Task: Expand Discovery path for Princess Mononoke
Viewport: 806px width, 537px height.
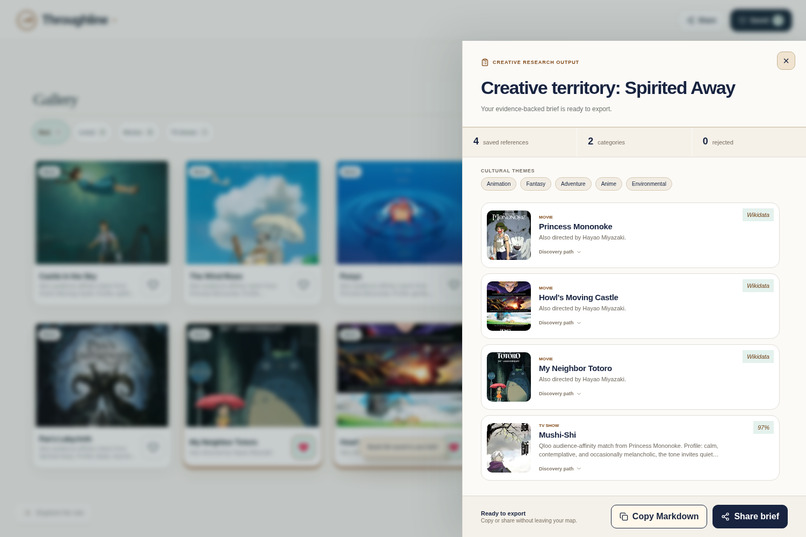Action: tap(559, 252)
